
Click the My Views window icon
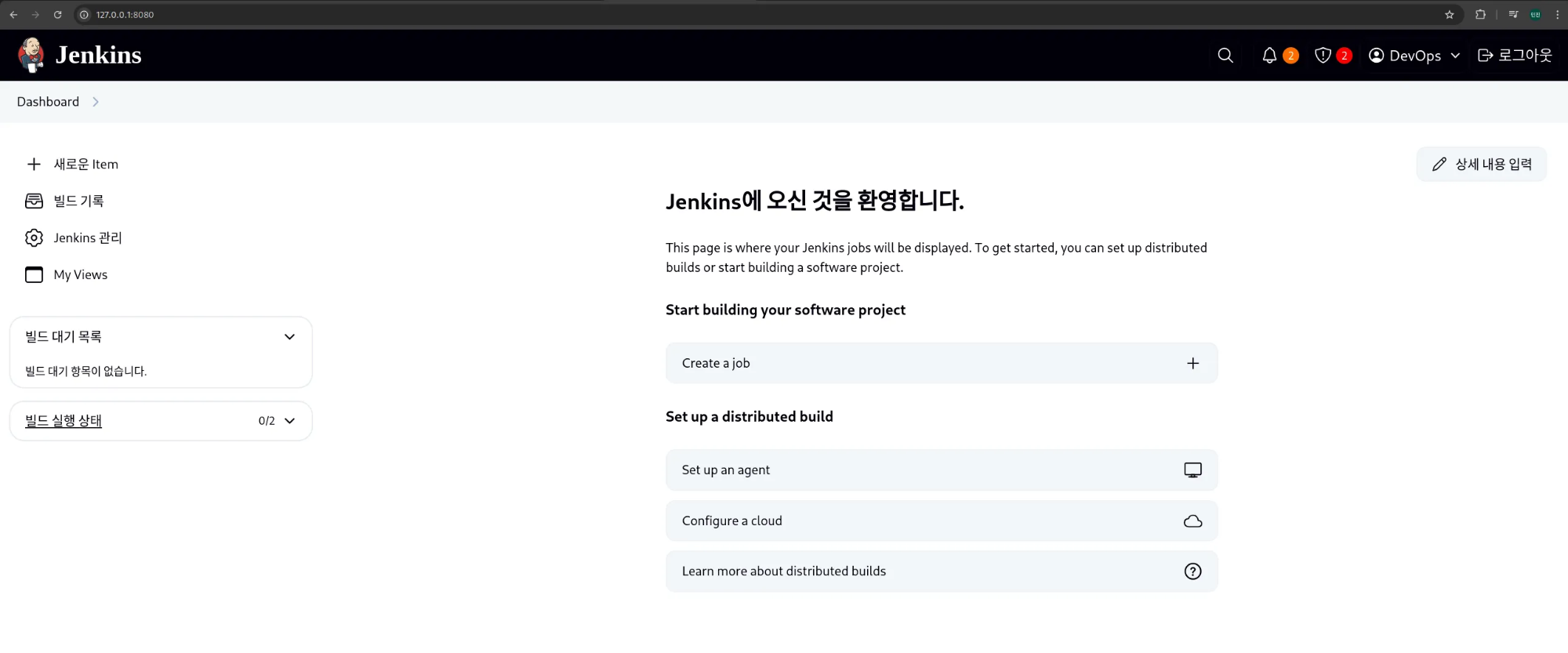point(34,274)
